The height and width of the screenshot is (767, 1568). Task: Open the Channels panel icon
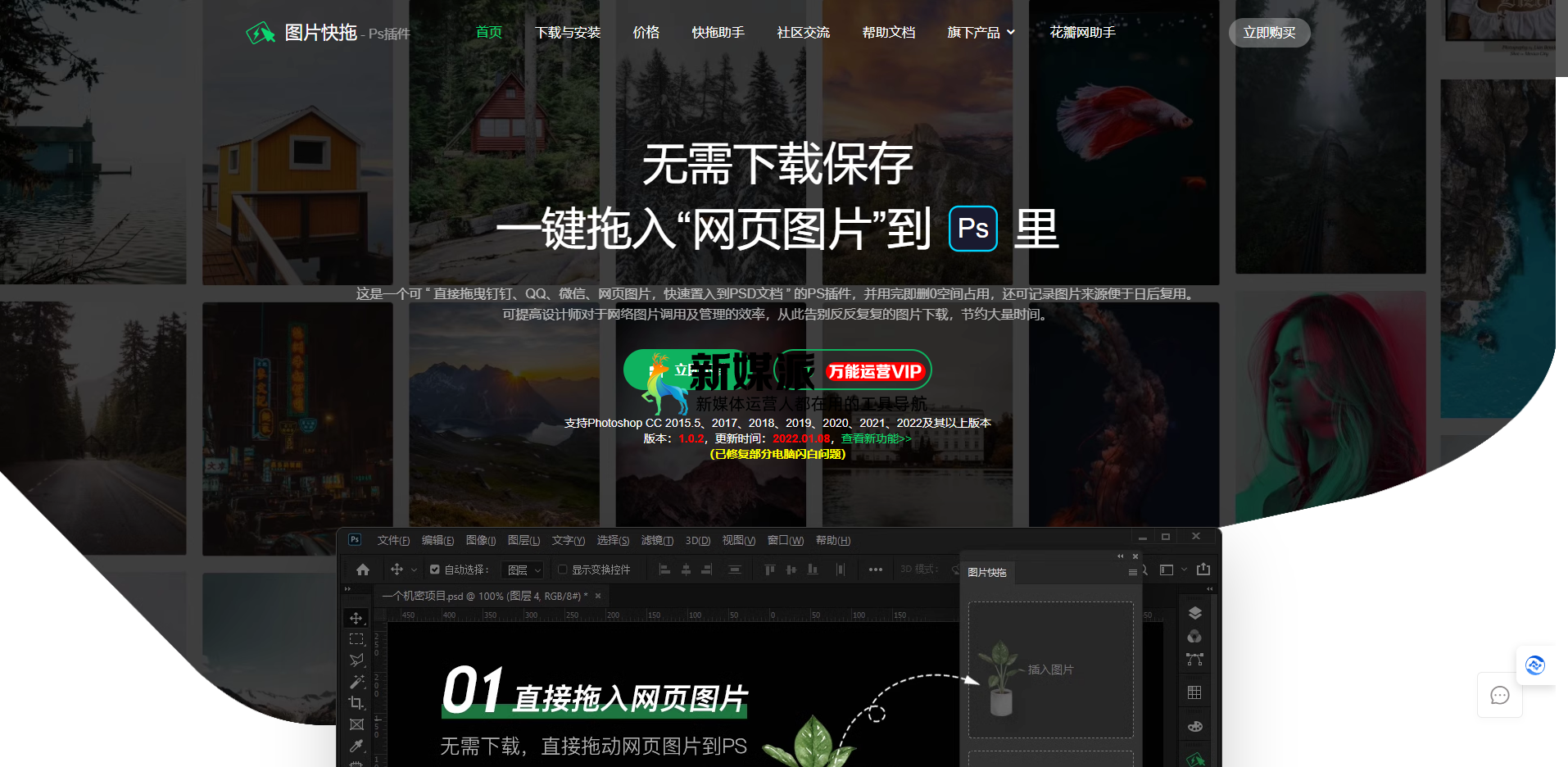click(1194, 637)
